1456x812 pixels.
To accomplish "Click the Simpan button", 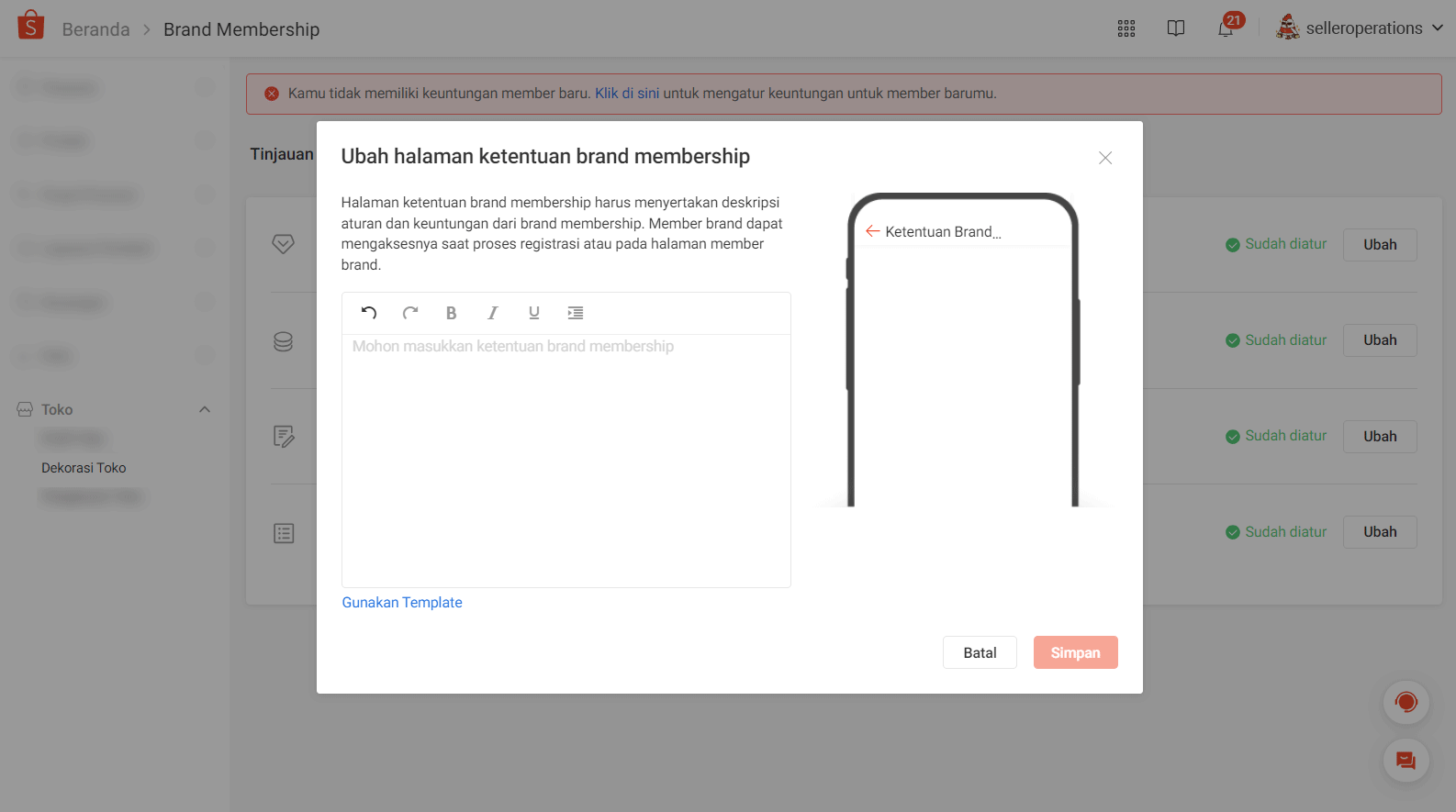I will (1076, 652).
